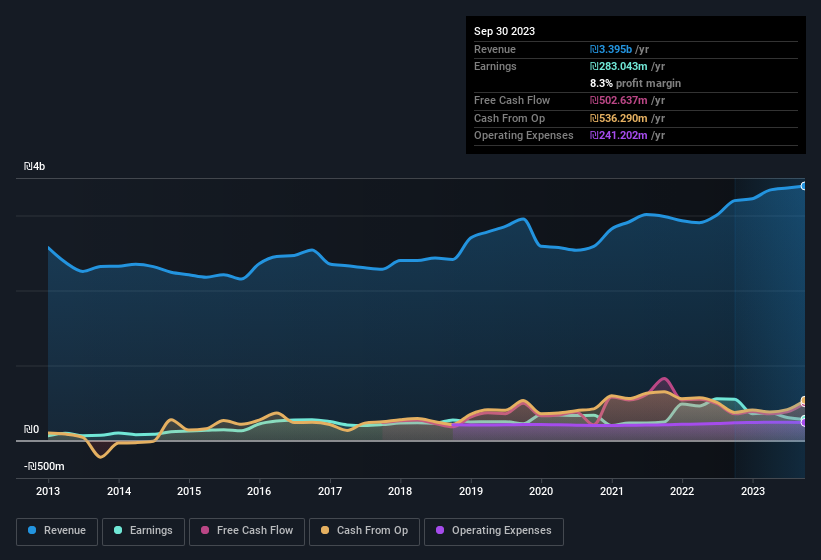Viewport: 821px width, 560px height.
Task: Click the 2020 x-axis label
Action: click(x=541, y=491)
